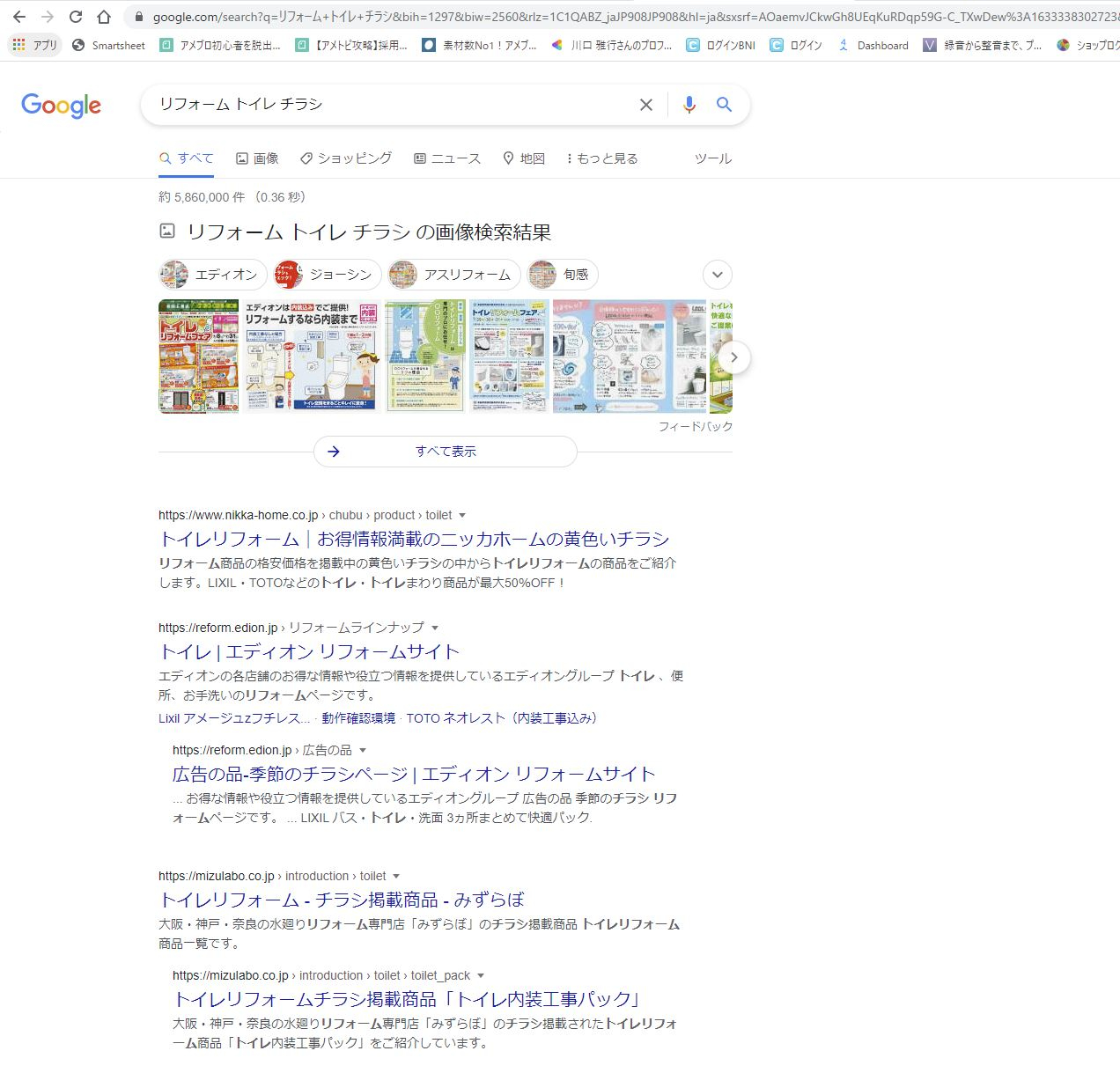
Task: Open the dropdown next to nikka-home URL
Action: 462,515
